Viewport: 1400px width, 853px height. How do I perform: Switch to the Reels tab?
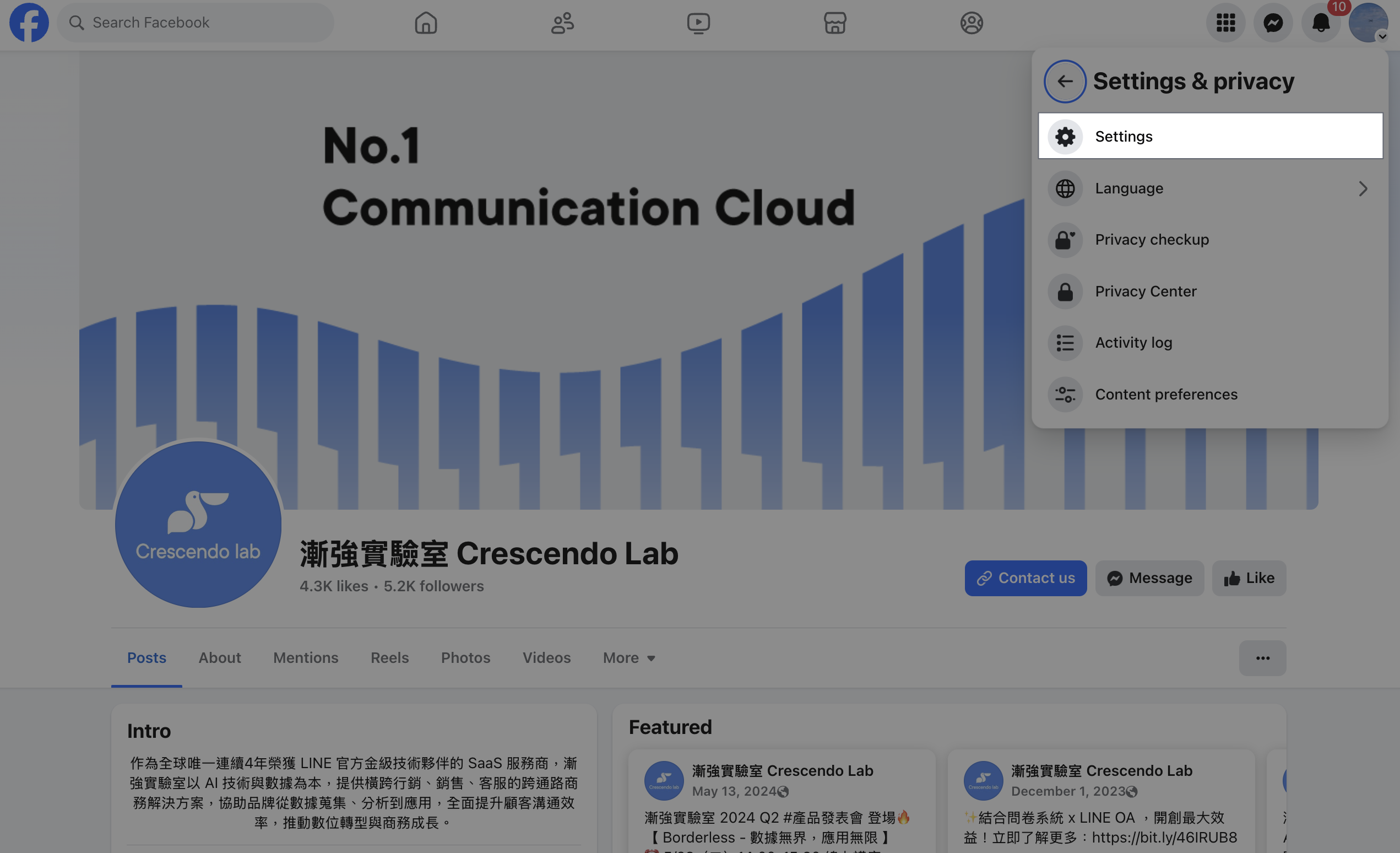(x=390, y=657)
